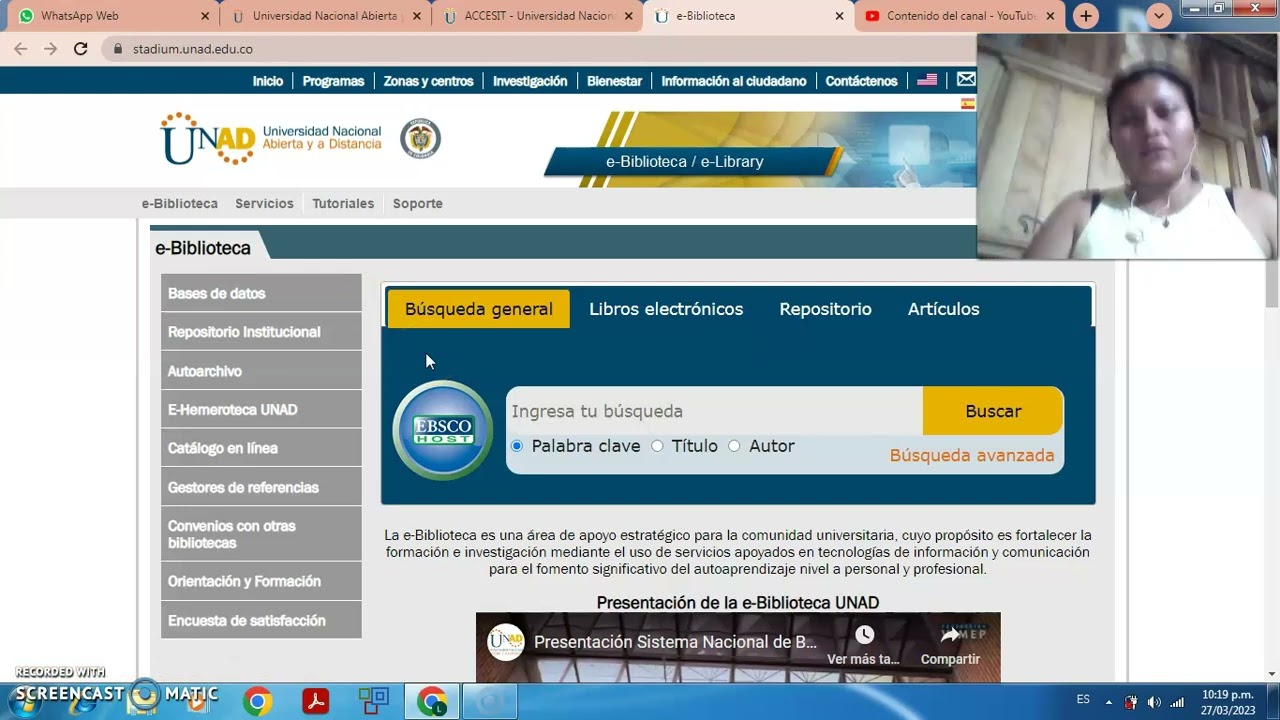Click the EBSCO Host logo
The image size is (1280, 720).
[443, 431]
